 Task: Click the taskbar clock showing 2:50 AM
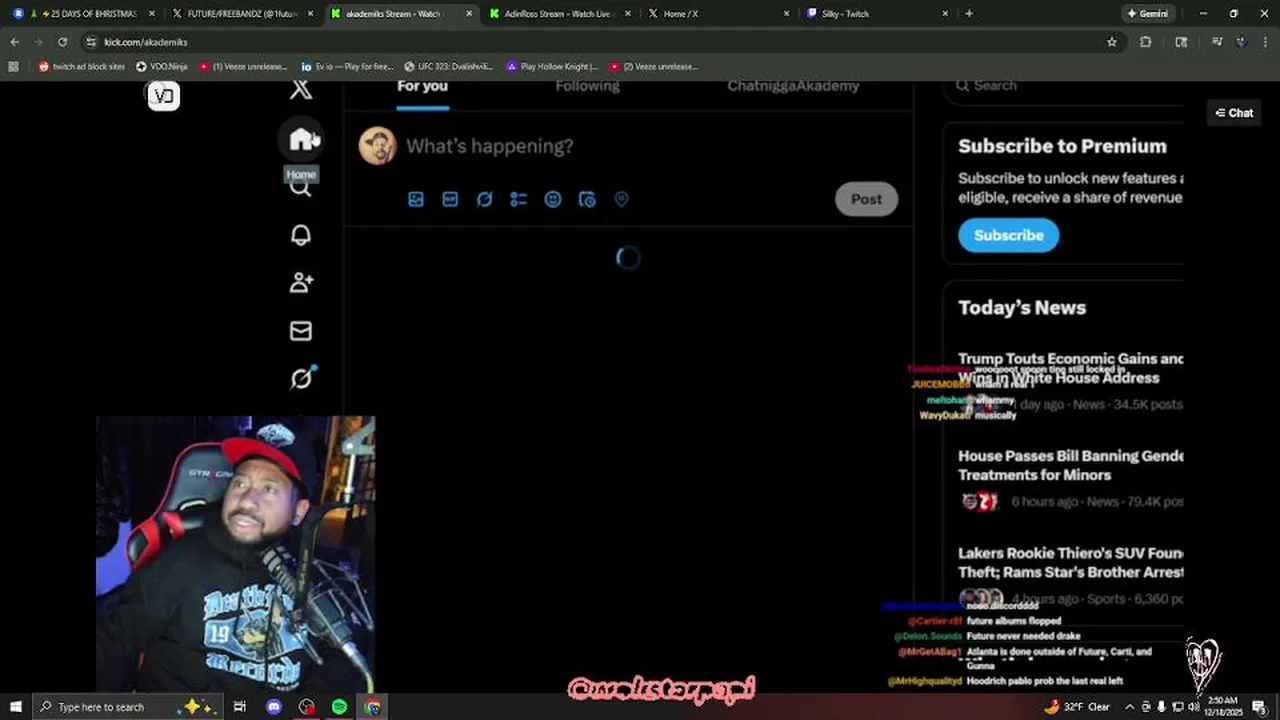click(x=1225, y=707)
